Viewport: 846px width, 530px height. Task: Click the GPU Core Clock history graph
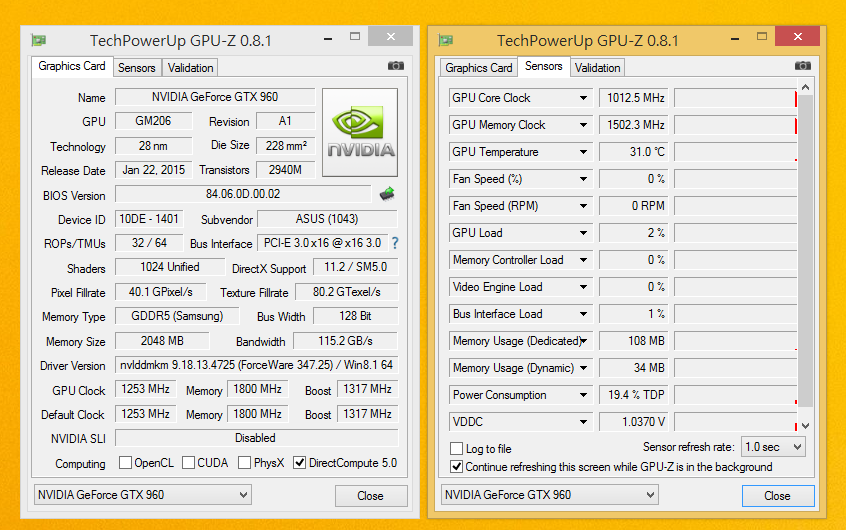click(735, 98)
